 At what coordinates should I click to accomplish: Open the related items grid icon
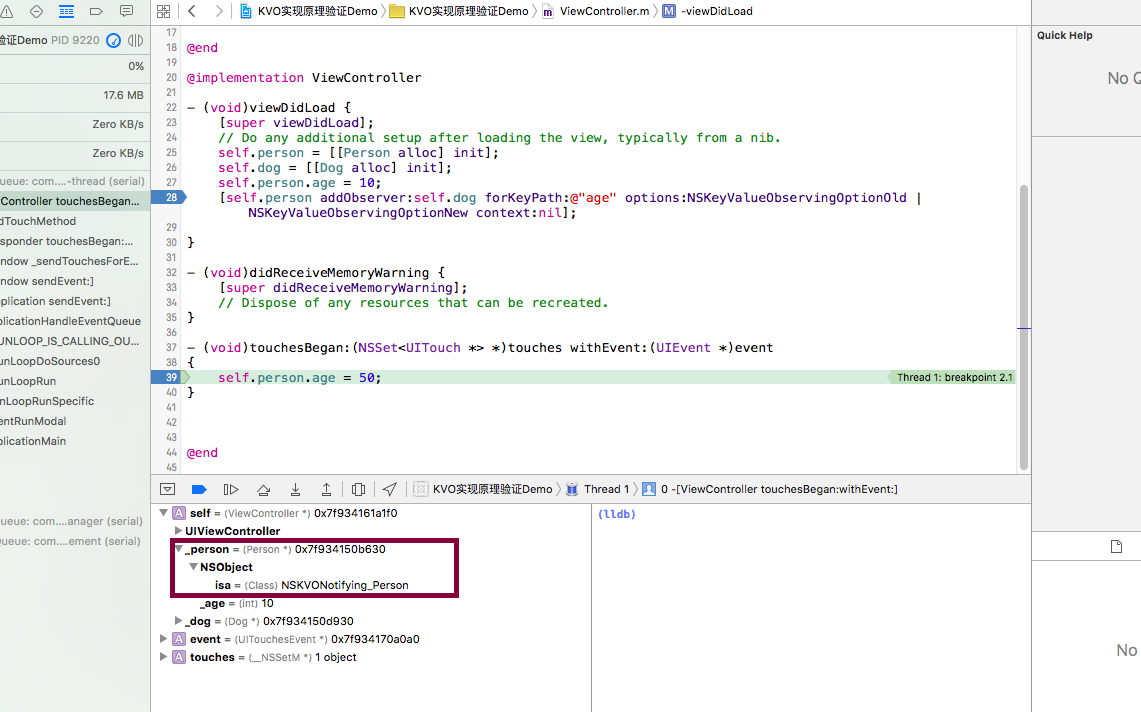coord(164,11)
